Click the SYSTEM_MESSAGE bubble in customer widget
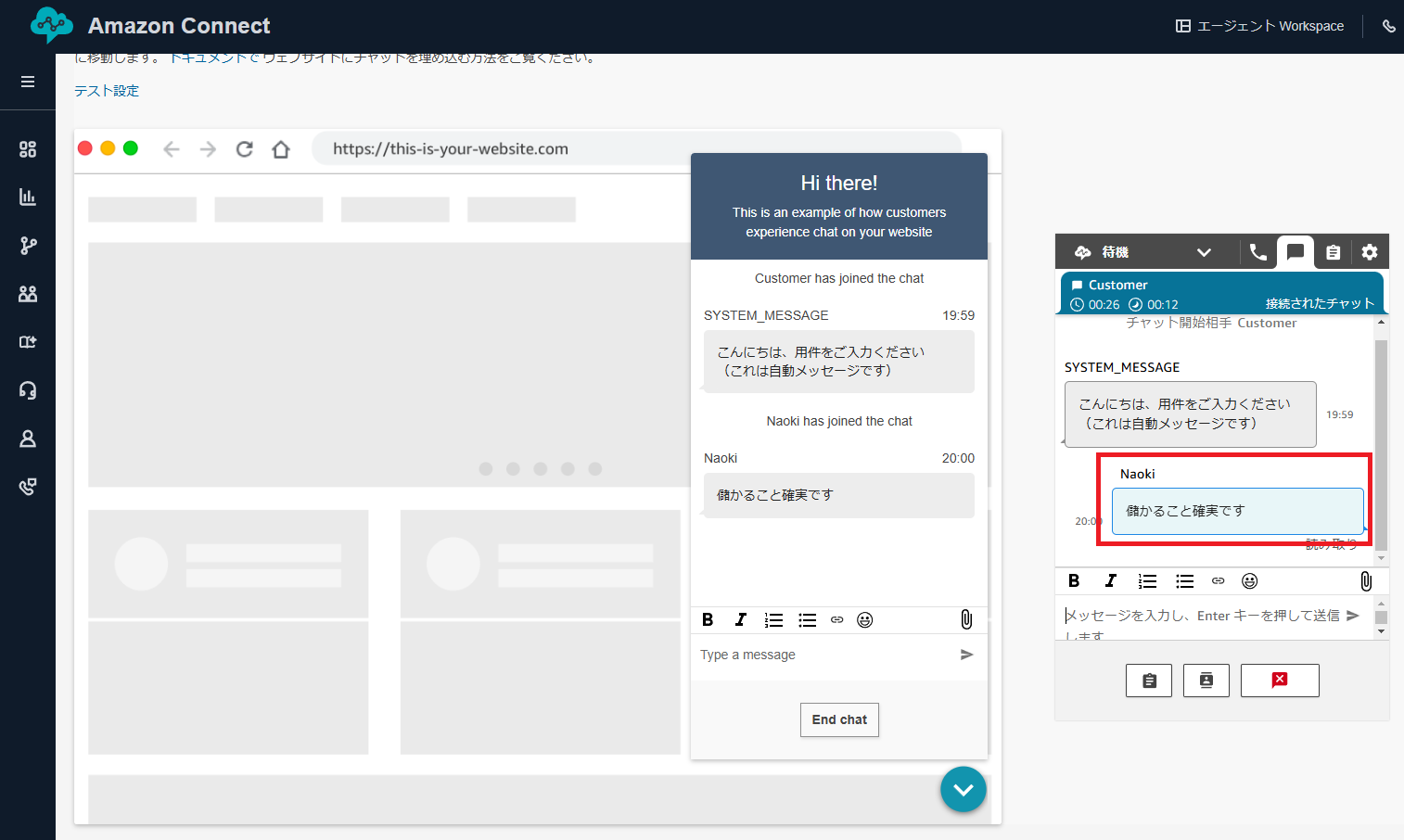The image size is (1404, 840). point(839,362)
